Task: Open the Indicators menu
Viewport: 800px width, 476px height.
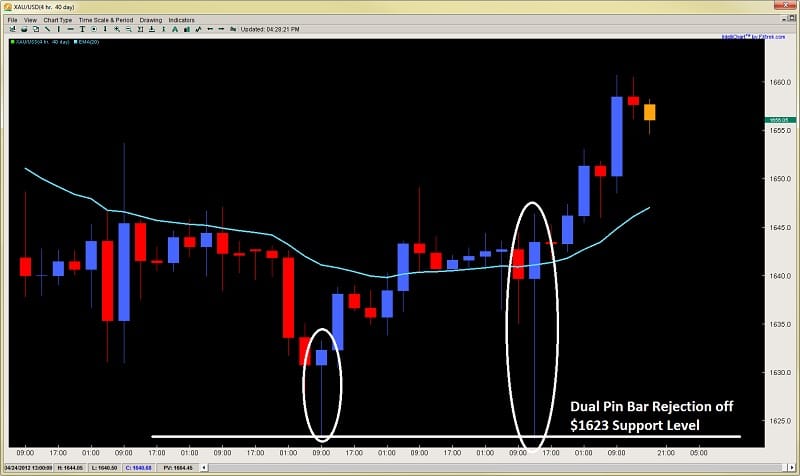Action: 182,20
